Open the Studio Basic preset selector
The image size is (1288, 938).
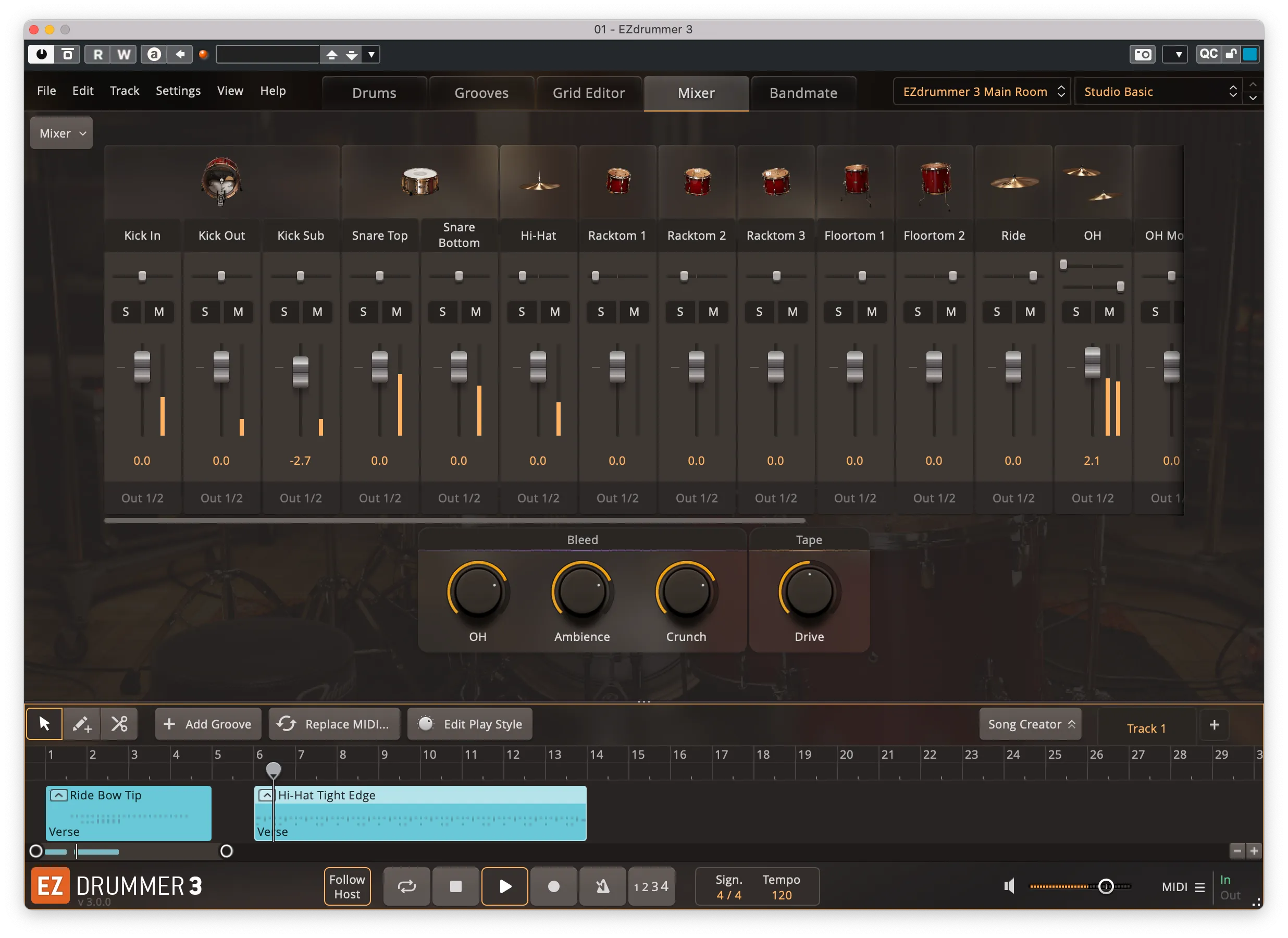click(1158, 92)
